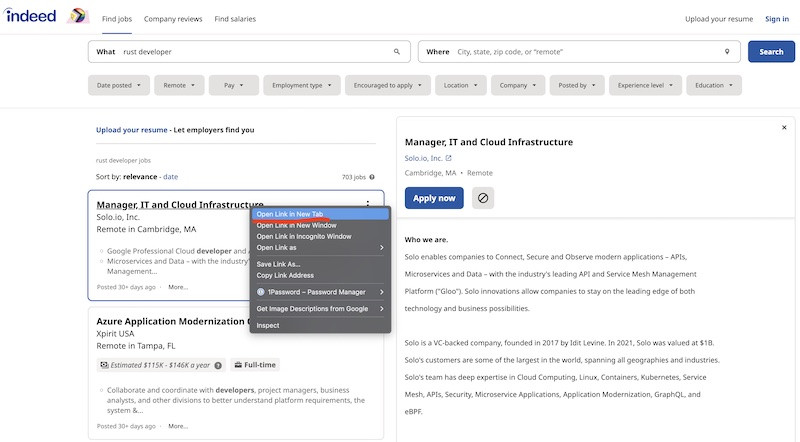Screen dimensions: 800x442
Task: Open Manager, IT and Cloud Infrastructure job title
Action: (180, 205)
